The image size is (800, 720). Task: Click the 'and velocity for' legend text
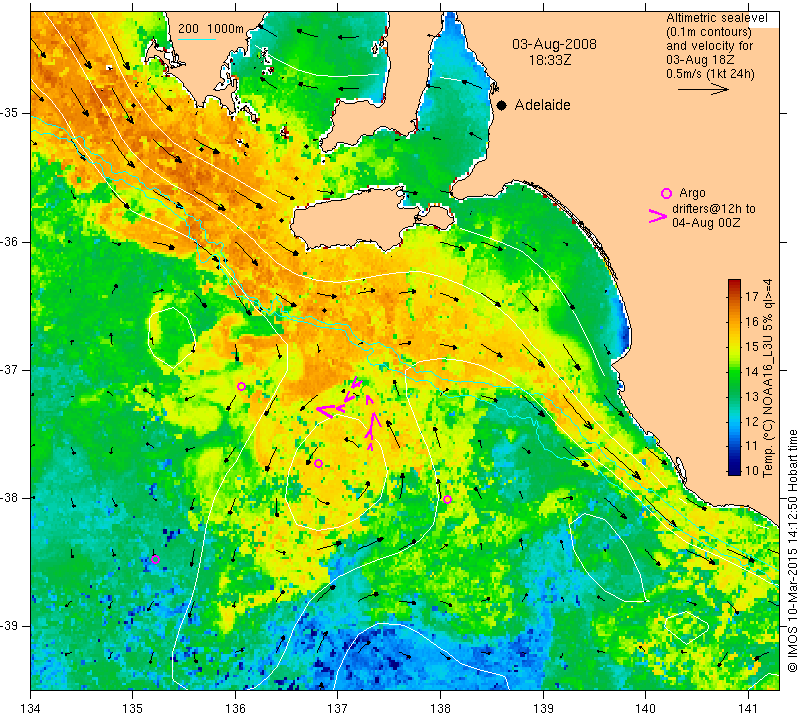[709, 46]
